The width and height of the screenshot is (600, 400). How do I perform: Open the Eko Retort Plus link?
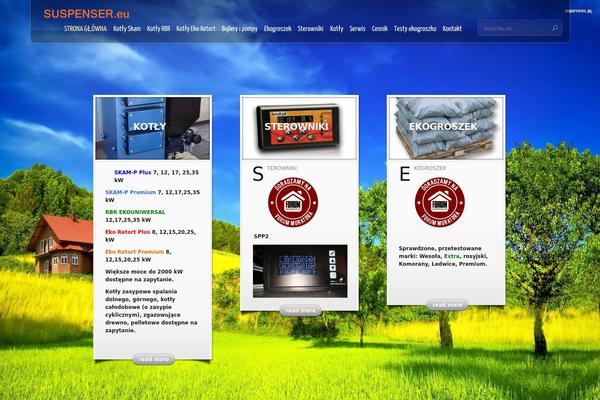click(x=127, y=232)
